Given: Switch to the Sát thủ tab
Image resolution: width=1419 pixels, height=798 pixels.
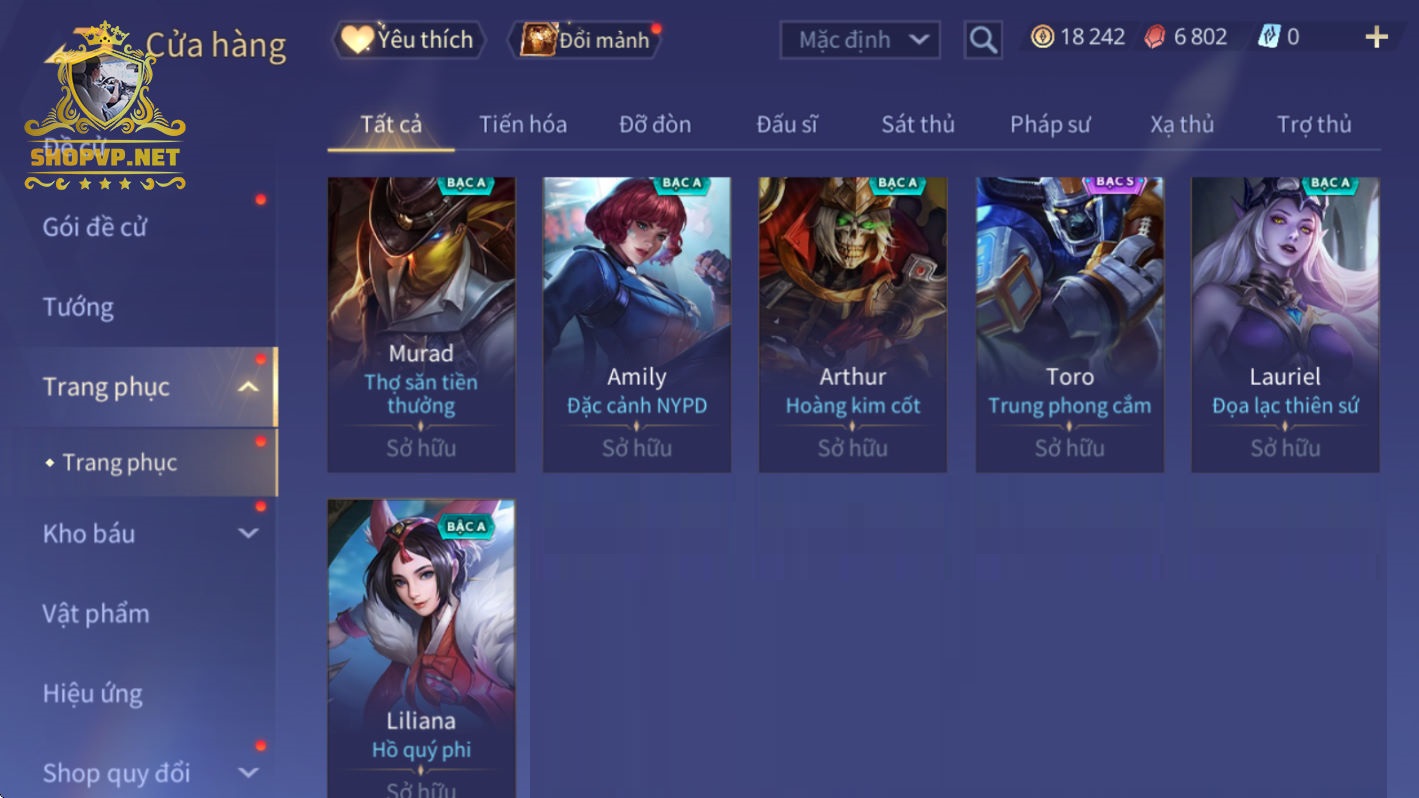Looking at the screenshot, I should point(918,124).
